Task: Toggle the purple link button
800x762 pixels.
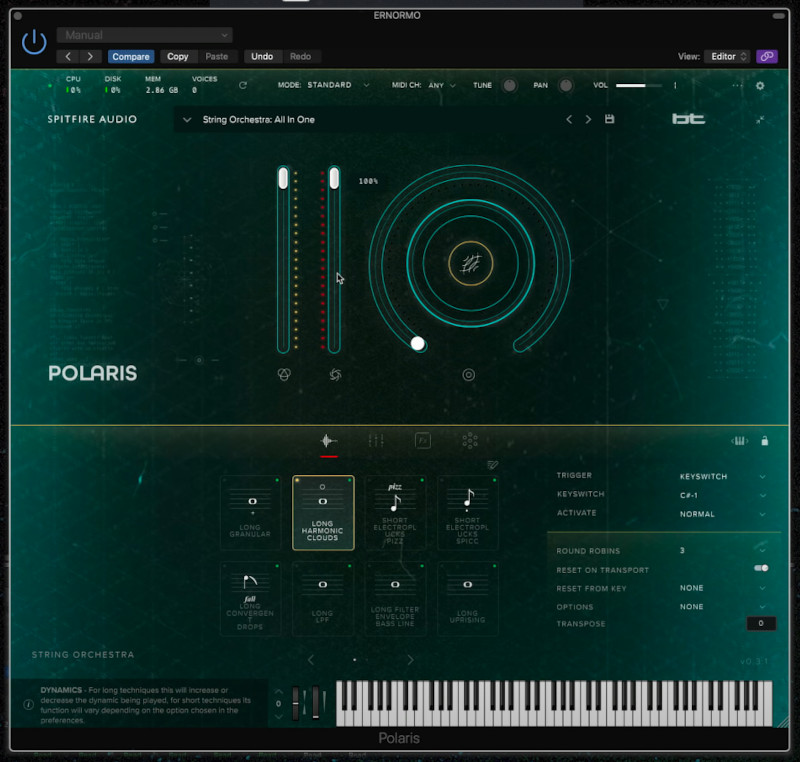Action: 766,57
